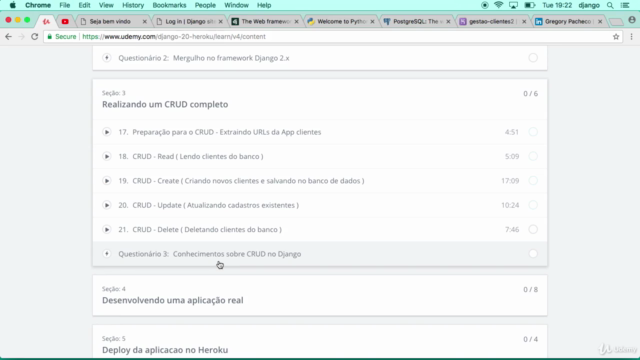Go back with the browser back arrow

9,37
